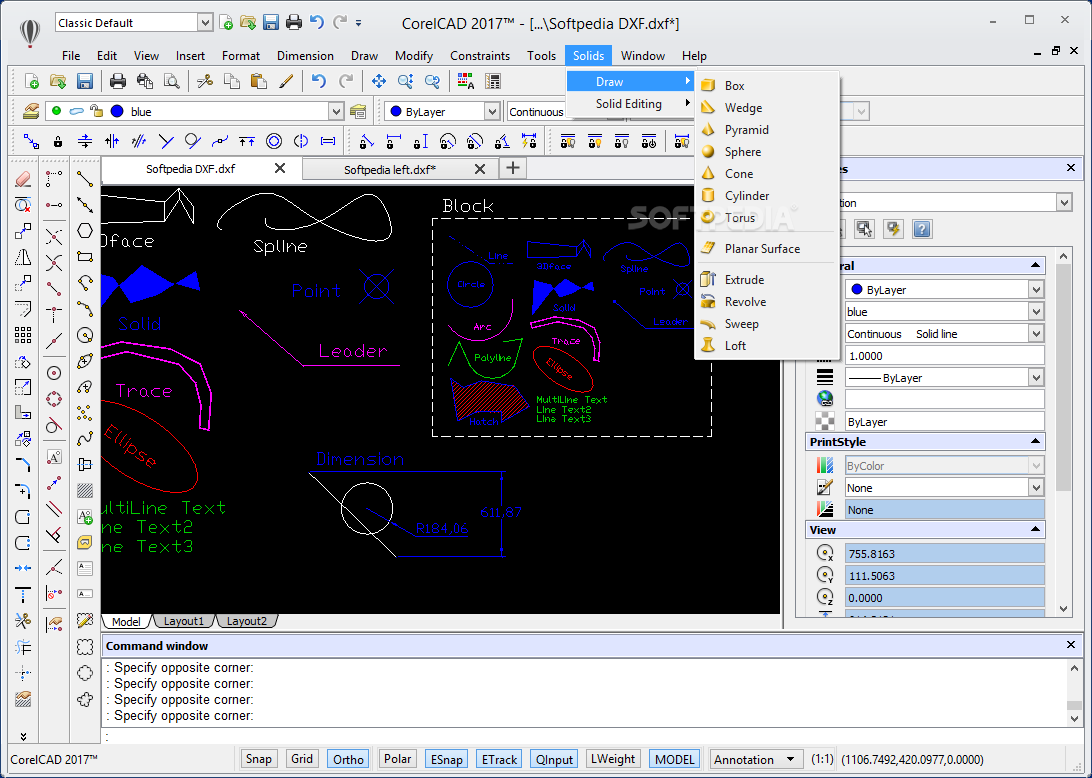Open the Annotation scale dropdown
This screenshot has height=778, width=1092.
coord(790,759)
